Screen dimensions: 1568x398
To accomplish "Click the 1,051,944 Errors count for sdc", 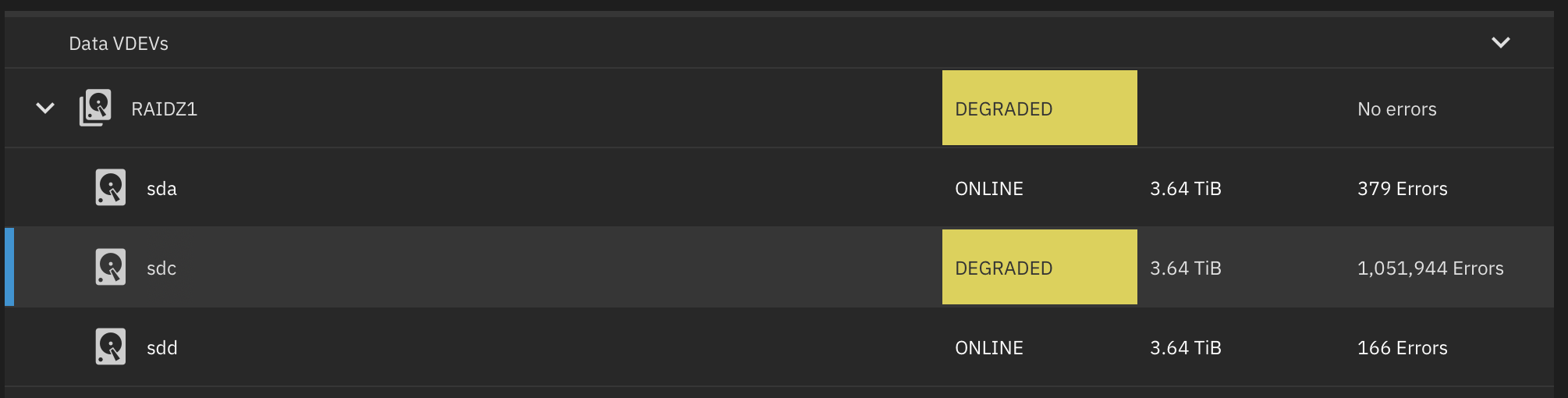I will (x=1431, y=268).
